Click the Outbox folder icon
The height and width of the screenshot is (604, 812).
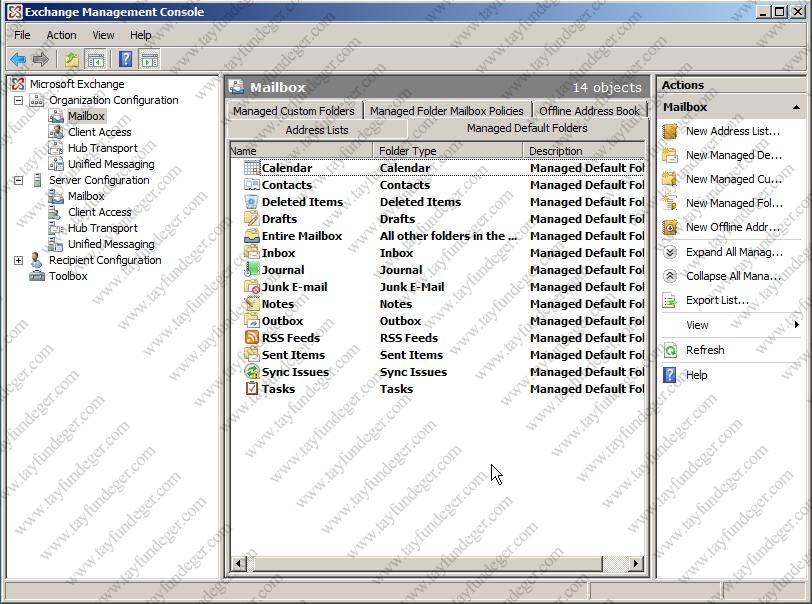click(x=252, y=321)
